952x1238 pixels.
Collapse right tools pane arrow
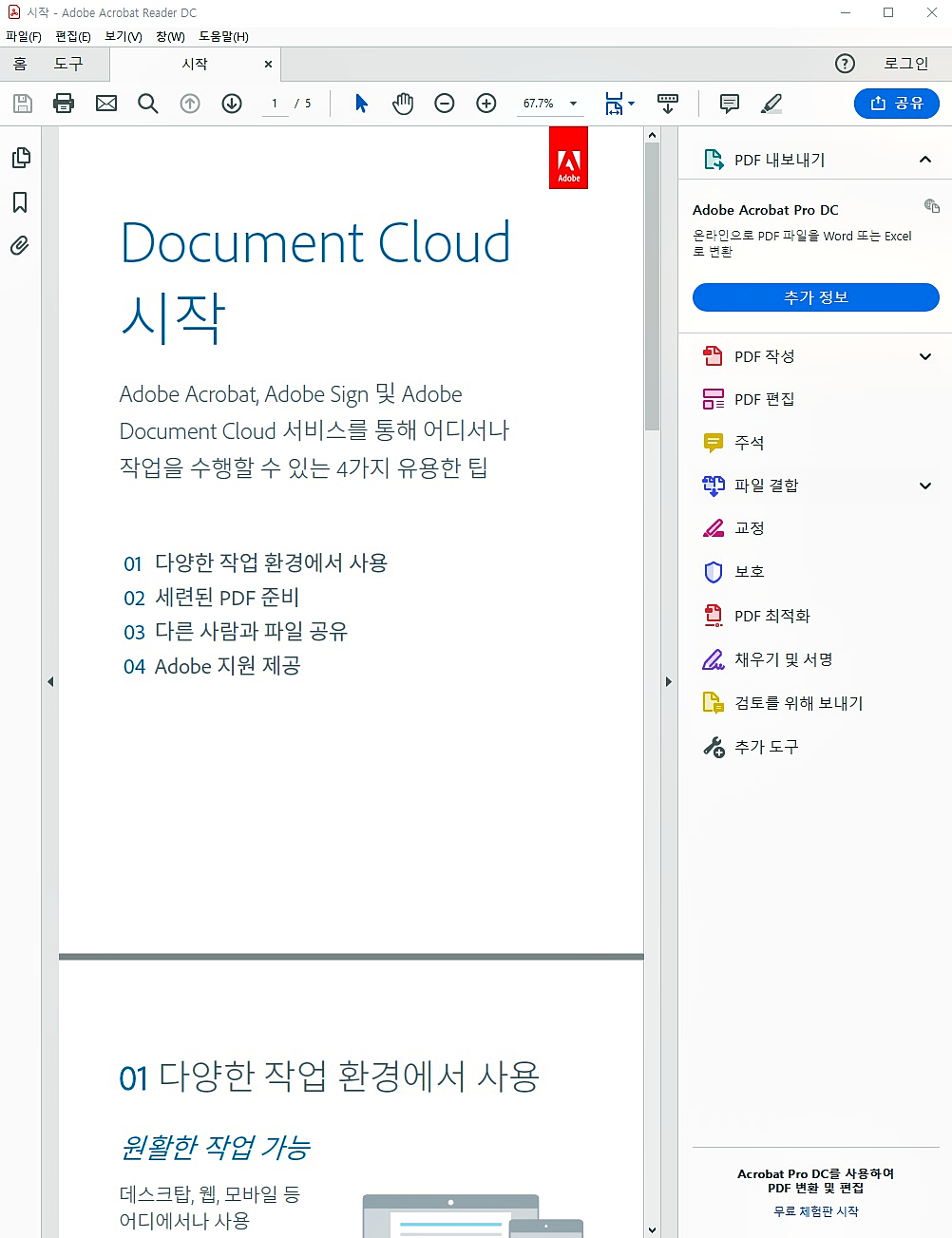coord(669,681)
